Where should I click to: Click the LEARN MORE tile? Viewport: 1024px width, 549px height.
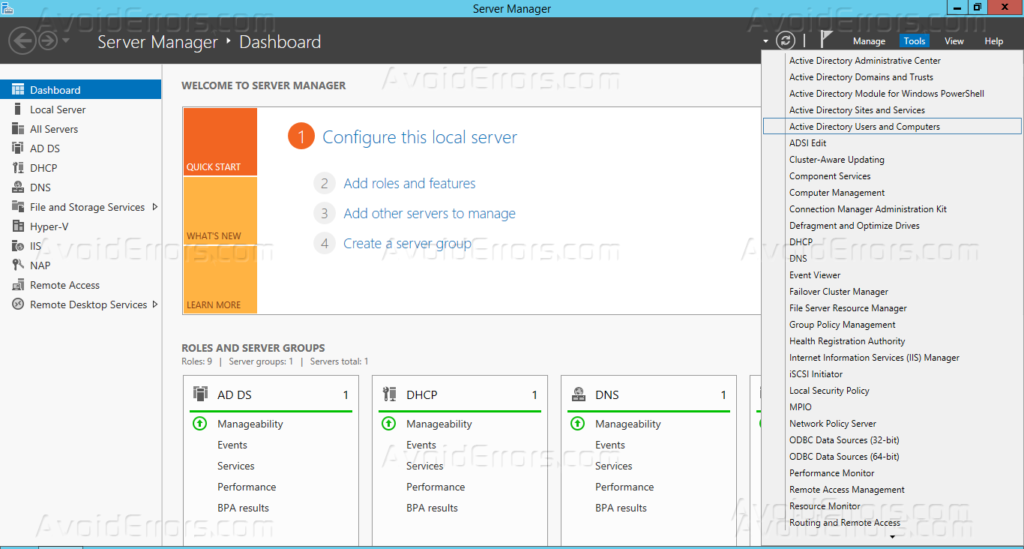[x=220, y=279]
